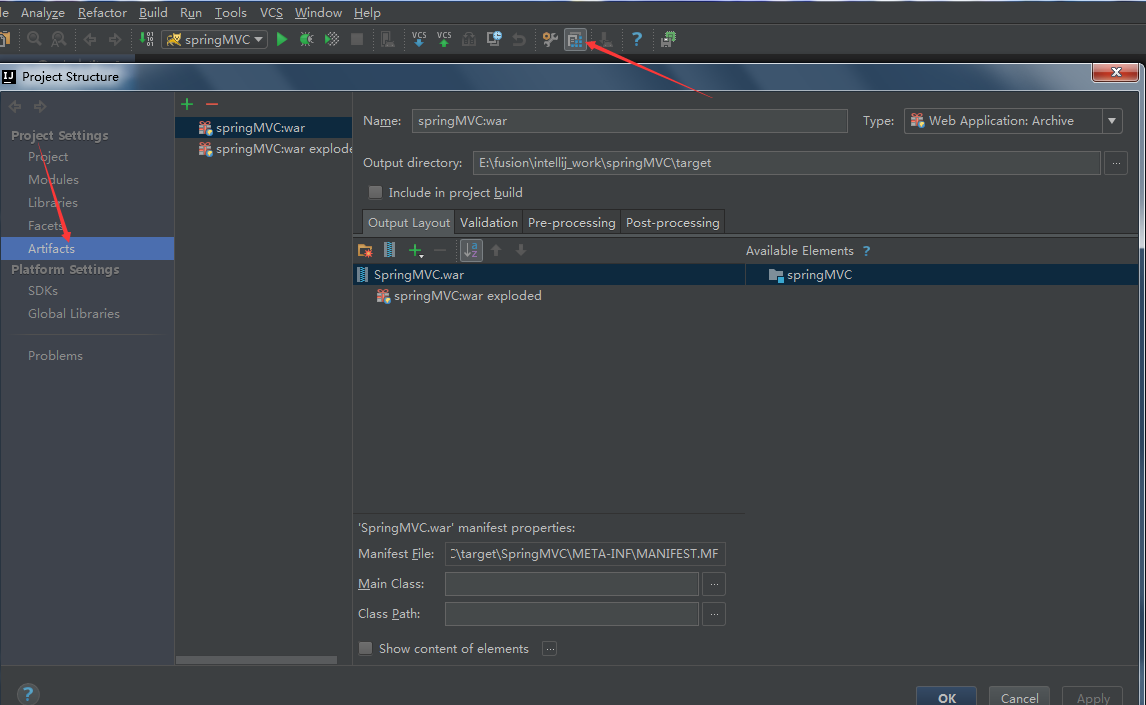
Task: Click the Output directory path field
Action: point(786,162)
